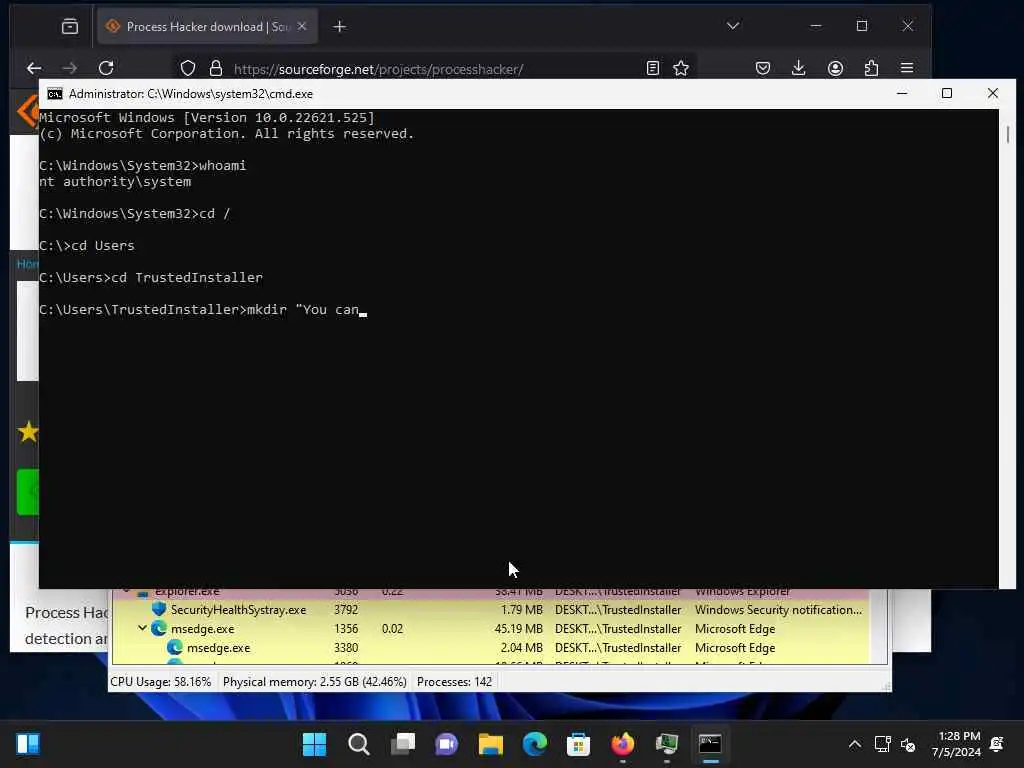This screenshot has height=768, width=1024.
Task: Reload the Firefox page
Action: (106, 68)
